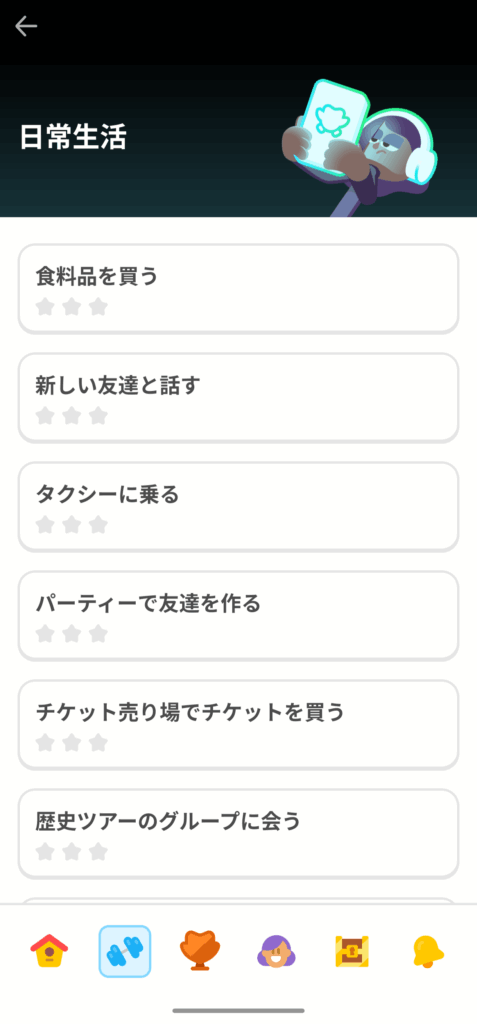Open the yellow bell notifications tab

tap(428, 951)
